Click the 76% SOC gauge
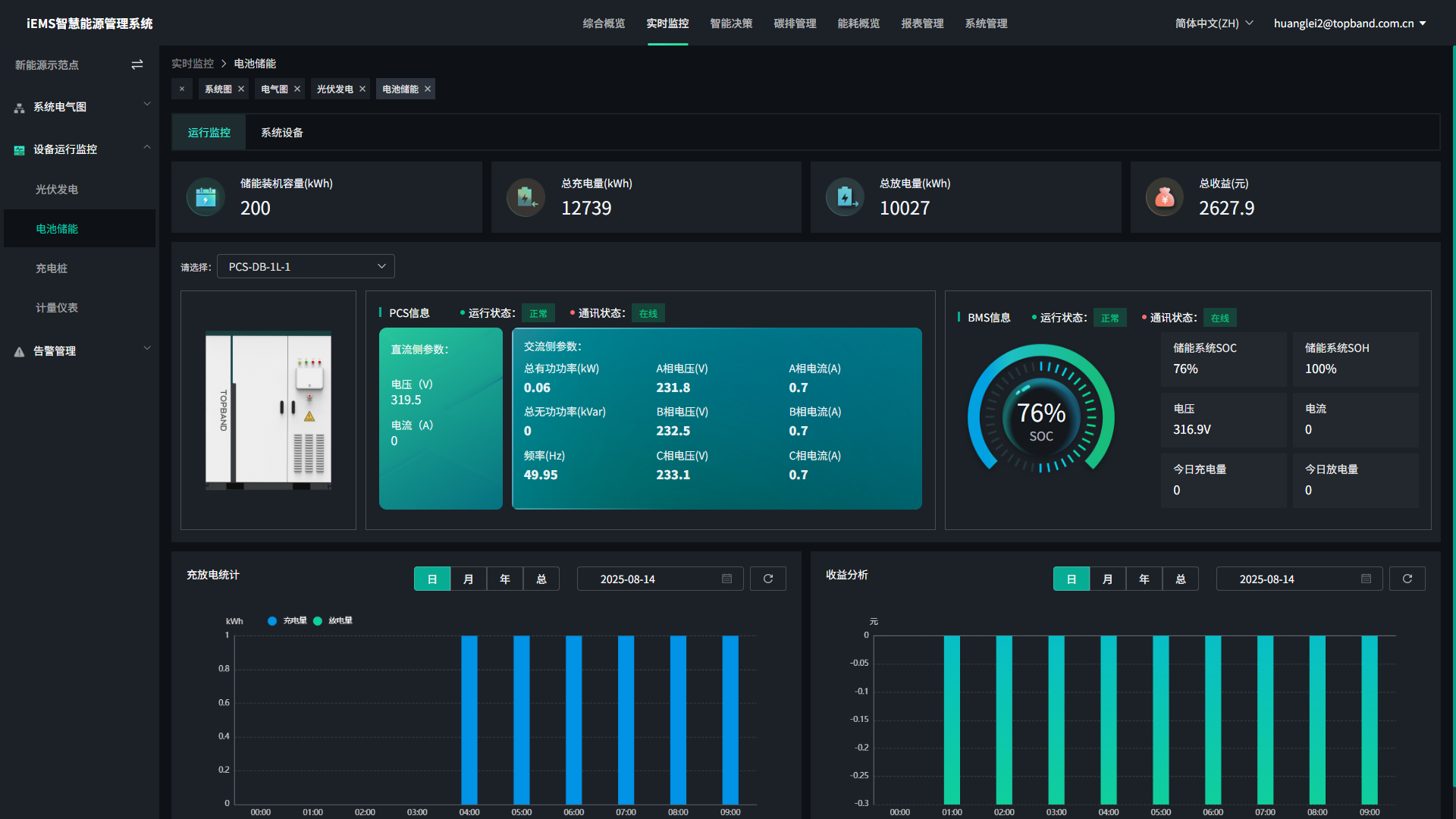 pos(1040,413)
